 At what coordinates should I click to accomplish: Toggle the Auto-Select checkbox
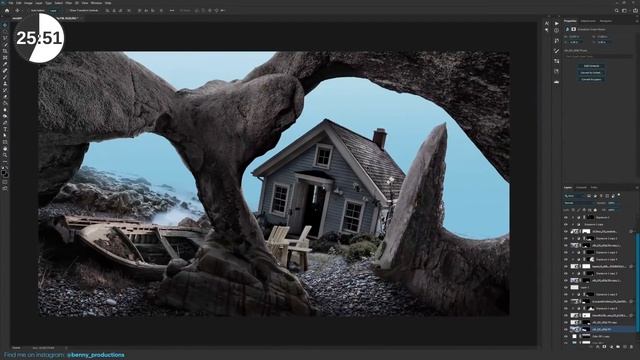30,11
